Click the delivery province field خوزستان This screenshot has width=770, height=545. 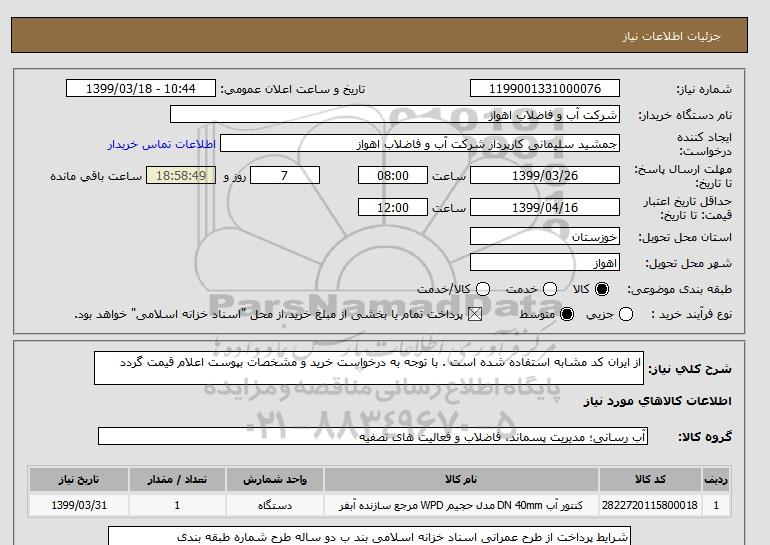coord(545,236)
